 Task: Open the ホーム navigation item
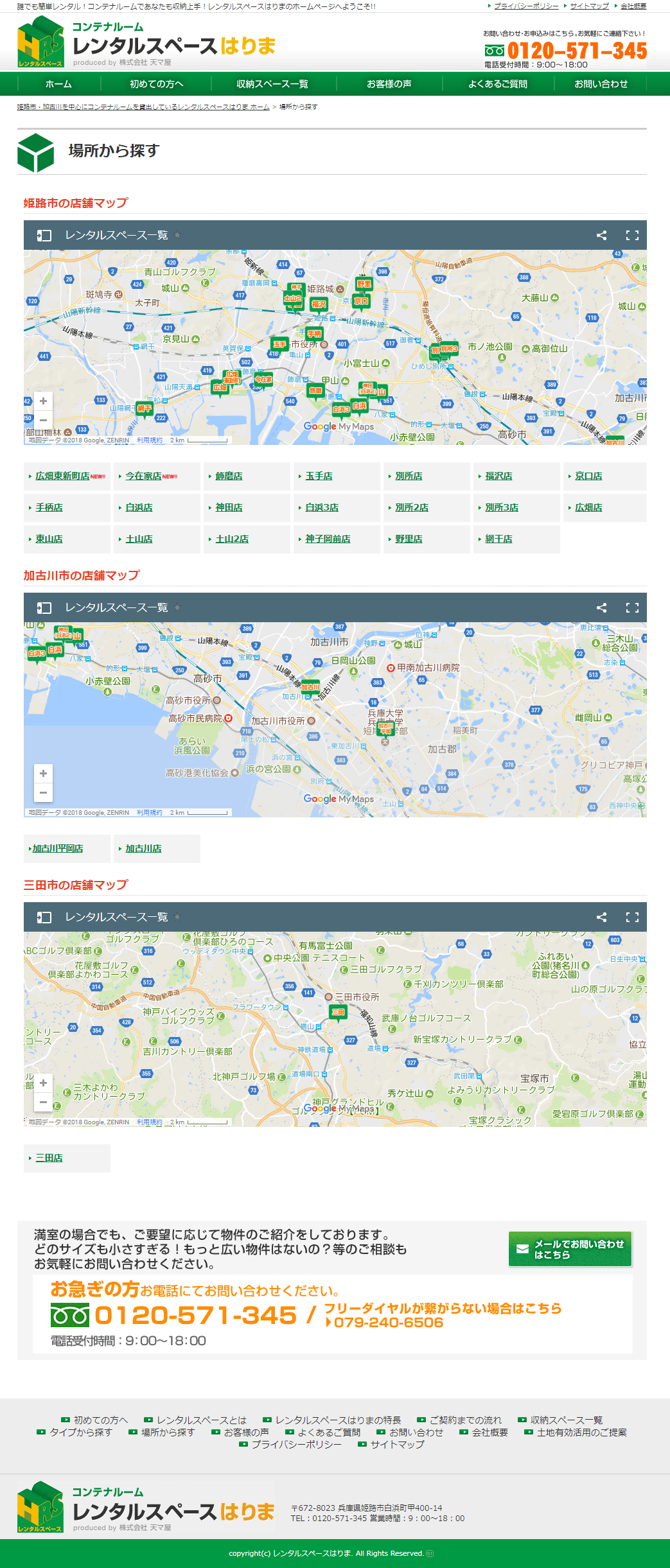[x=58, y=84]
